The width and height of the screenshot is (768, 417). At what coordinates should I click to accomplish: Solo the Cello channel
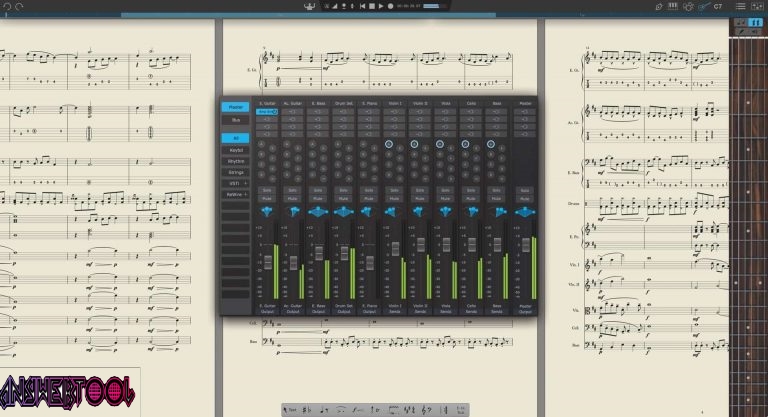[x=471, y=190]
